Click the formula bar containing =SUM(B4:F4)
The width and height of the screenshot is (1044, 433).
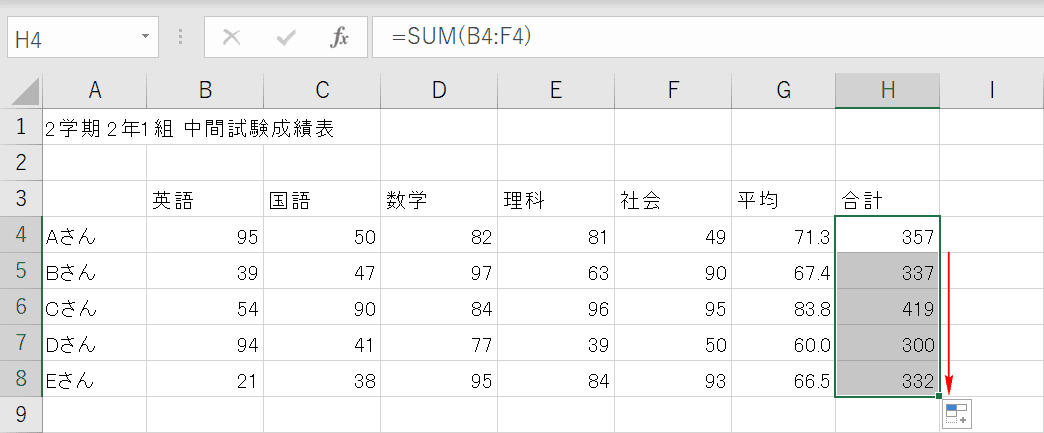[708, 37]
